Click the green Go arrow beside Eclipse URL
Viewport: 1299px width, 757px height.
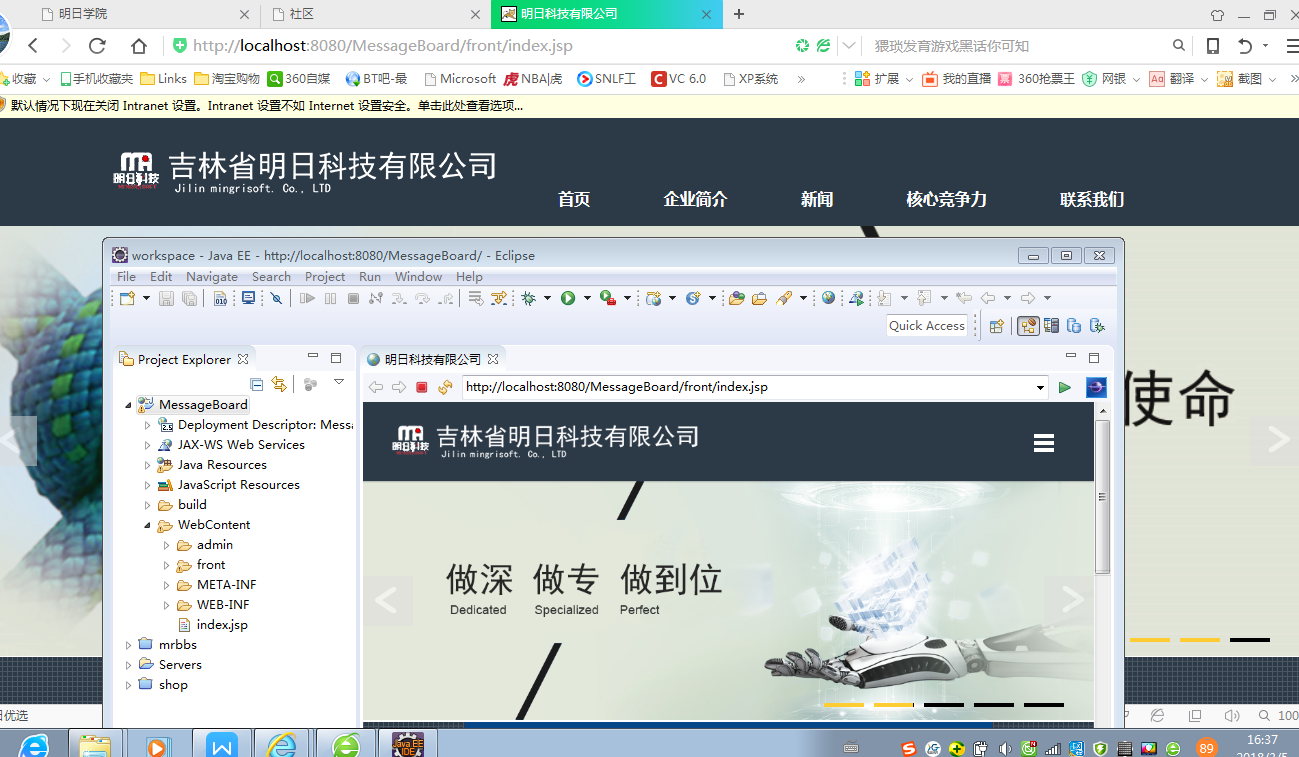tap(1065, 387)
